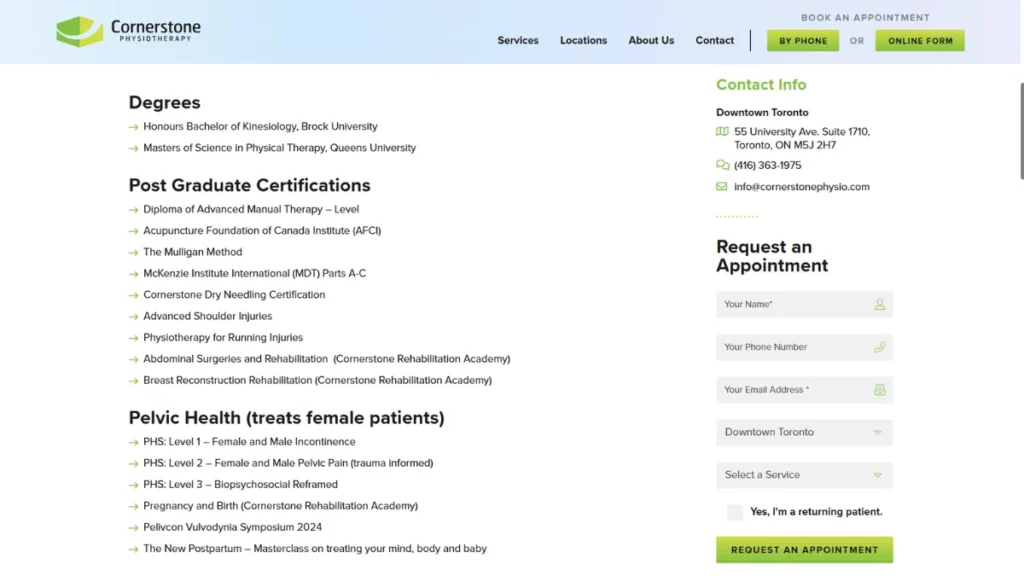The image size is (1024, 576).
Task: Click 'Breast Reconstruction Rehabilitation' list item
Action: pyautogui.click(x=317, y=381)
